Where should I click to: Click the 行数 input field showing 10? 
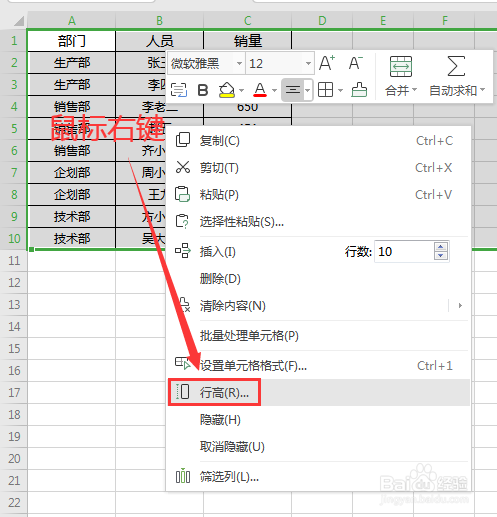[404, 252]
